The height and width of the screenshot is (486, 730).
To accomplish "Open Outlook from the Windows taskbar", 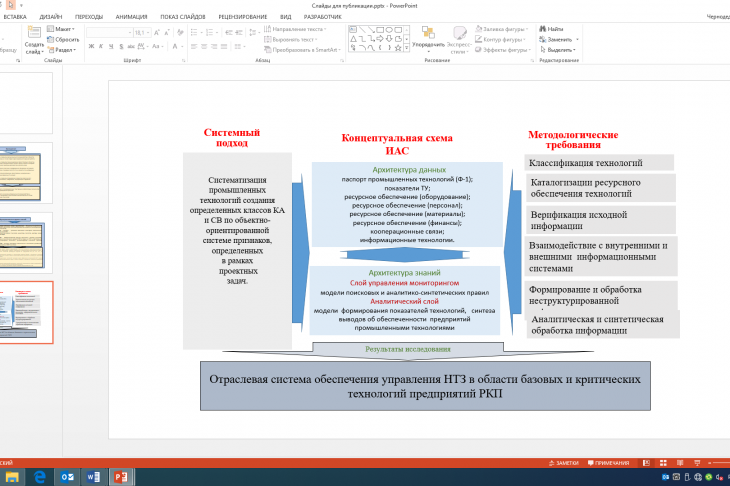I will click(68, 477).
